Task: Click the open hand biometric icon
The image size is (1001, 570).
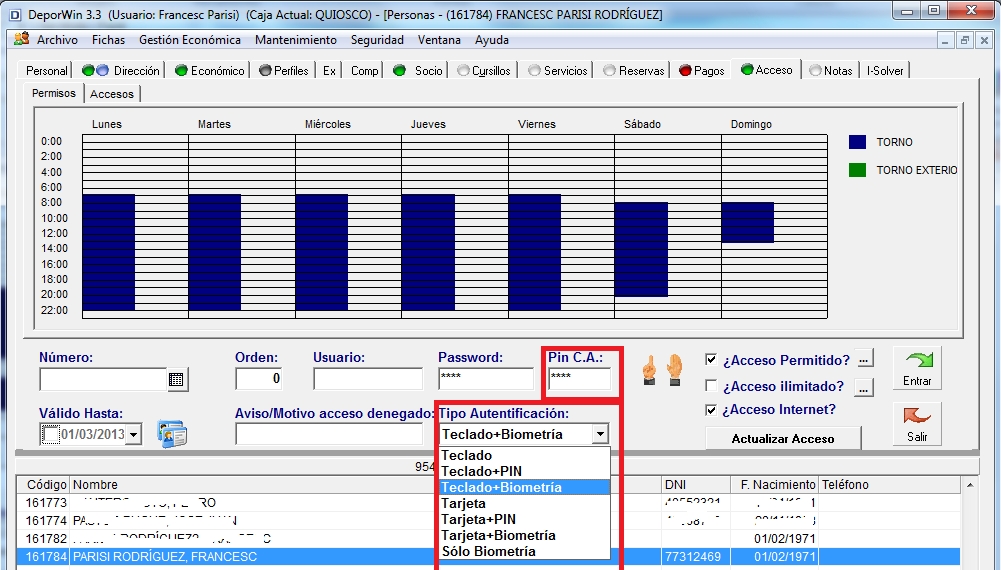Action: [x=674, y=370]
